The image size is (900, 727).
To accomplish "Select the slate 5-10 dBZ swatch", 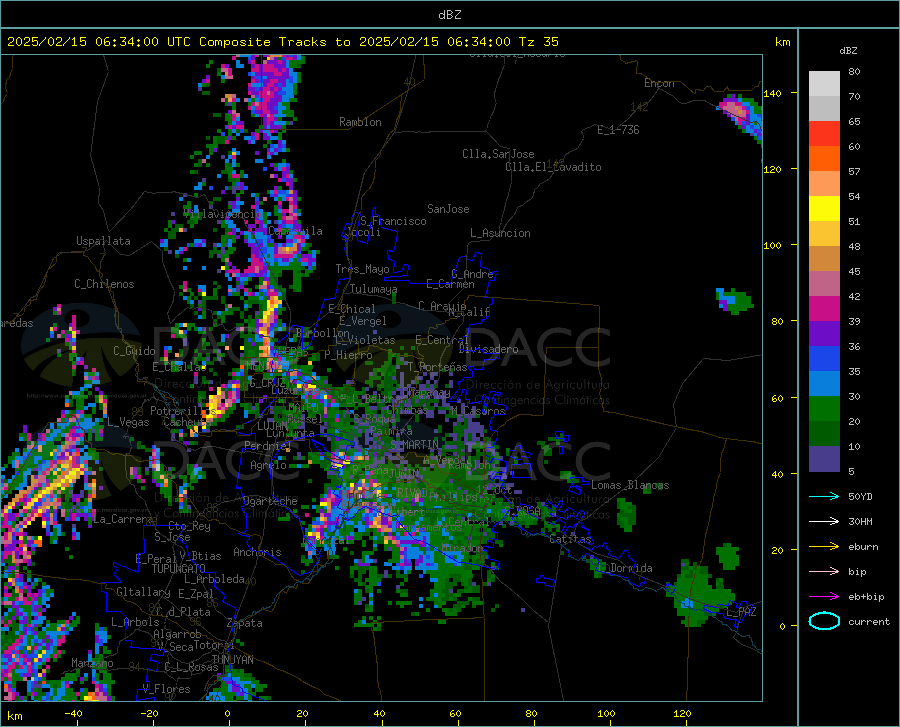I will coord(824,458).
